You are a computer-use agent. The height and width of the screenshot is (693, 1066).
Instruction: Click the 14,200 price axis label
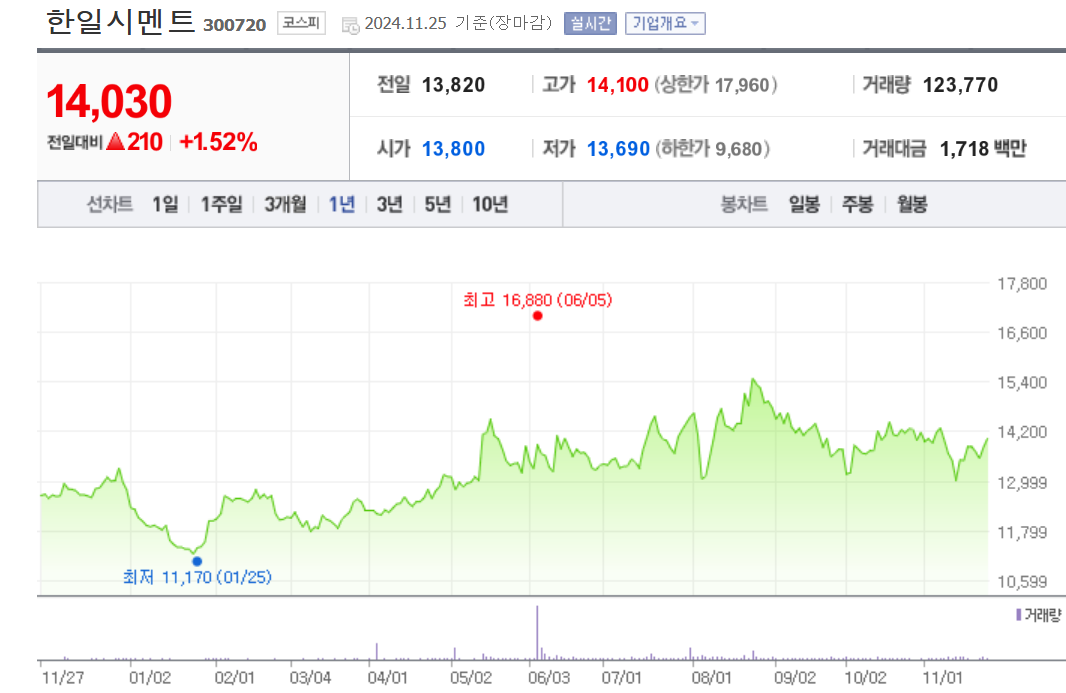(1022, 432)
